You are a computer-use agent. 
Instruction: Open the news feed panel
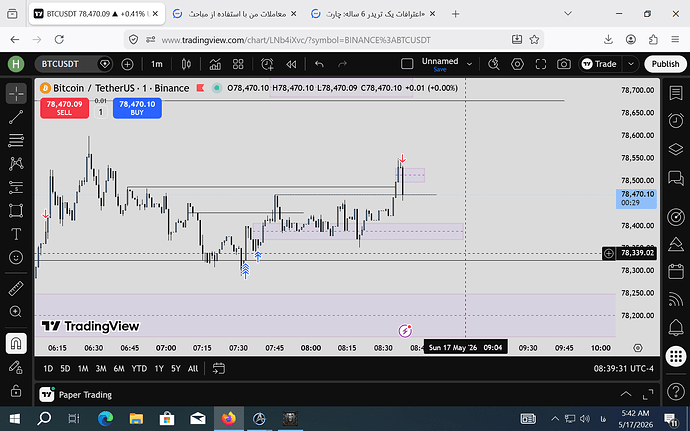tap(675, 299)
